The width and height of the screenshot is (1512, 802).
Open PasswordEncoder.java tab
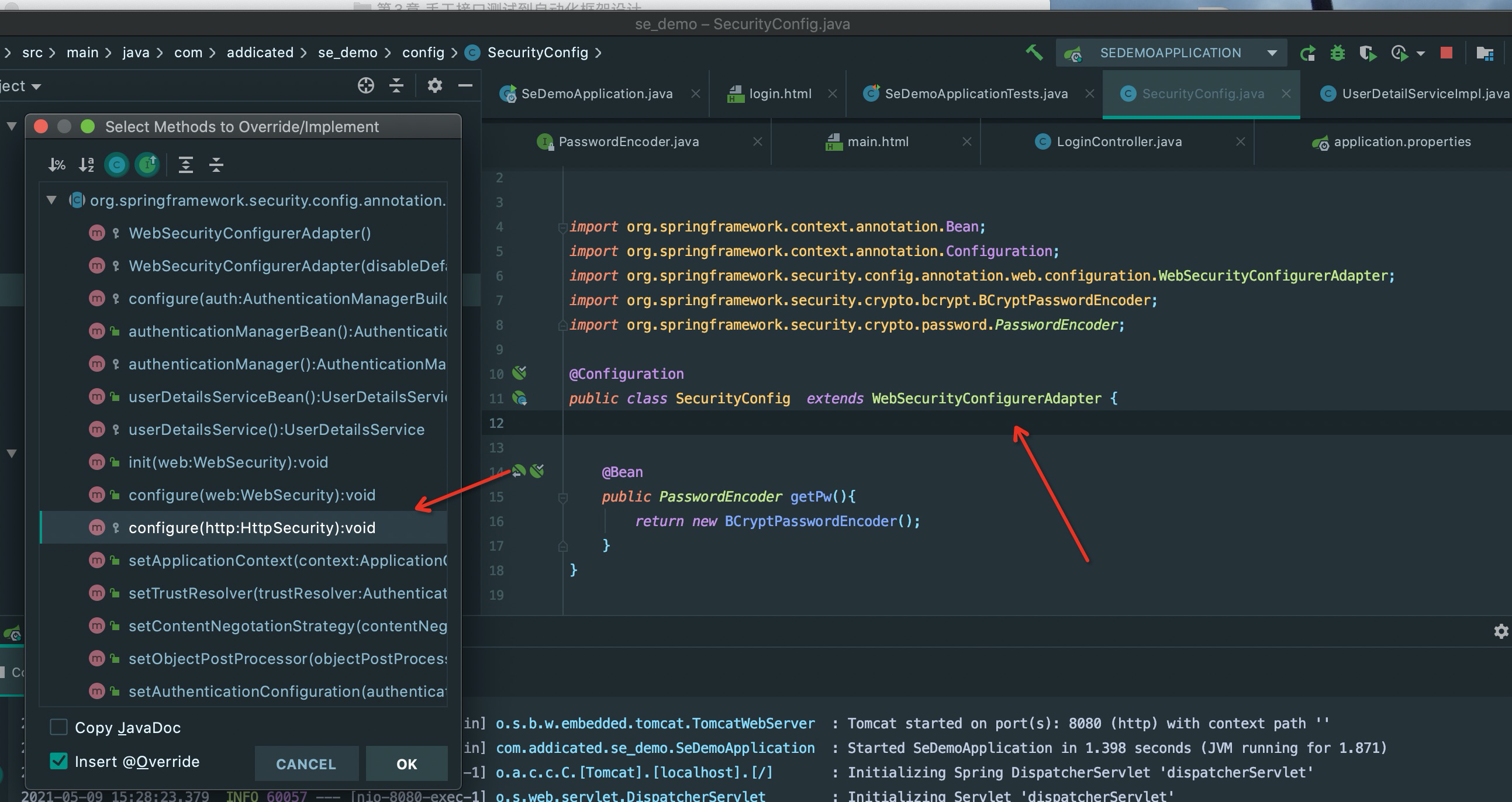pos(628,142)
